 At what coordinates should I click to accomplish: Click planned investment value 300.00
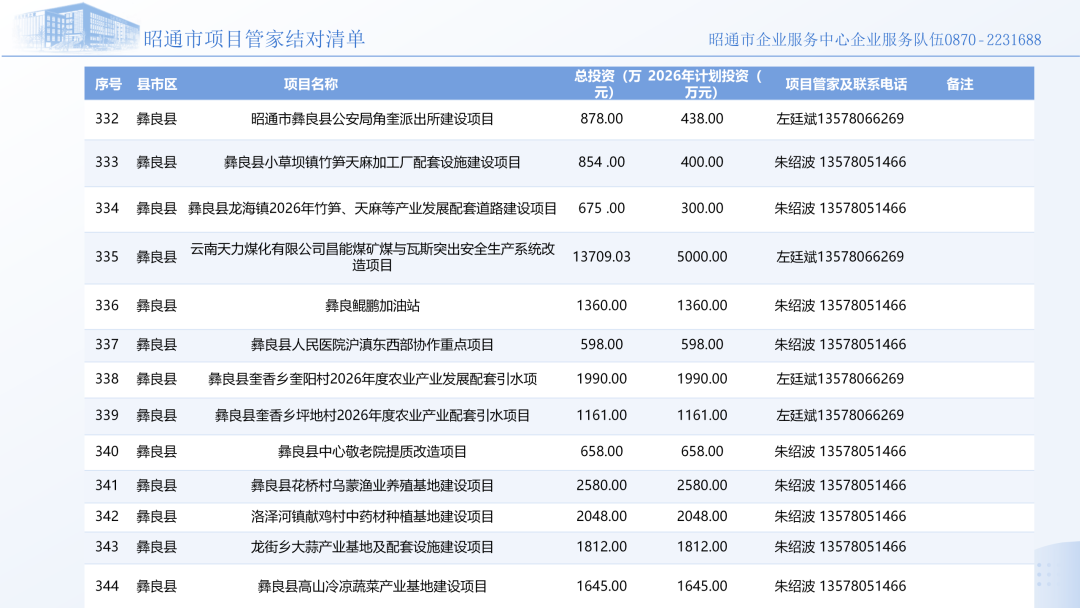point(702,208)
